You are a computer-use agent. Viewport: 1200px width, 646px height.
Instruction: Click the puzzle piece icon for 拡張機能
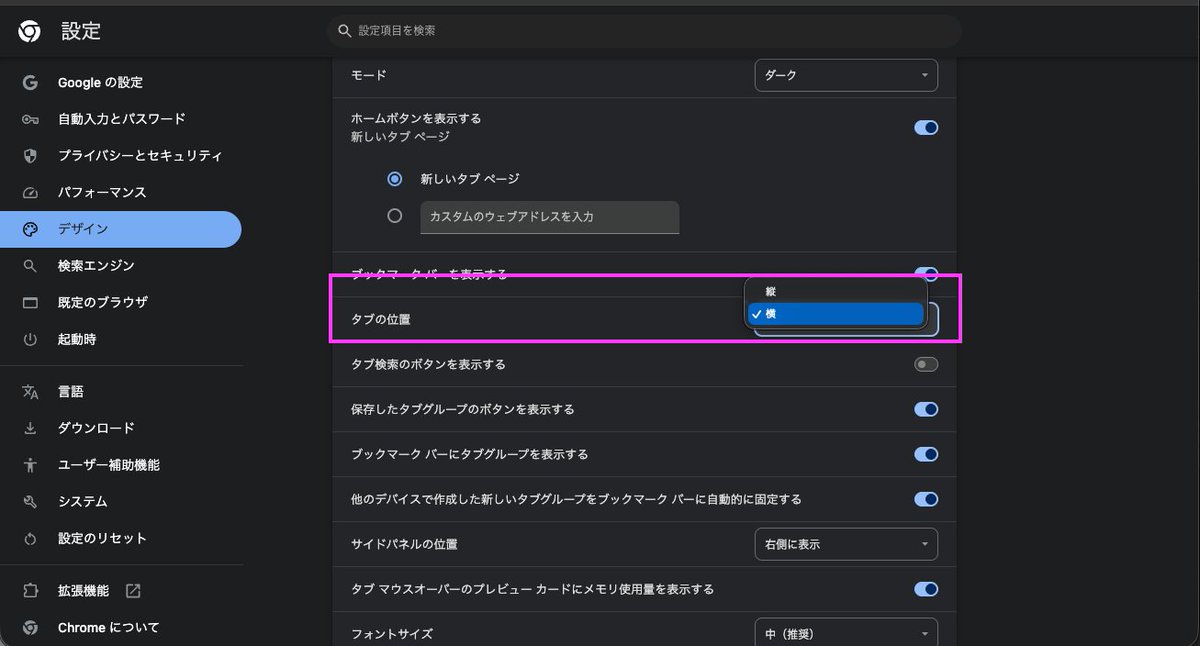coord(30,591)
